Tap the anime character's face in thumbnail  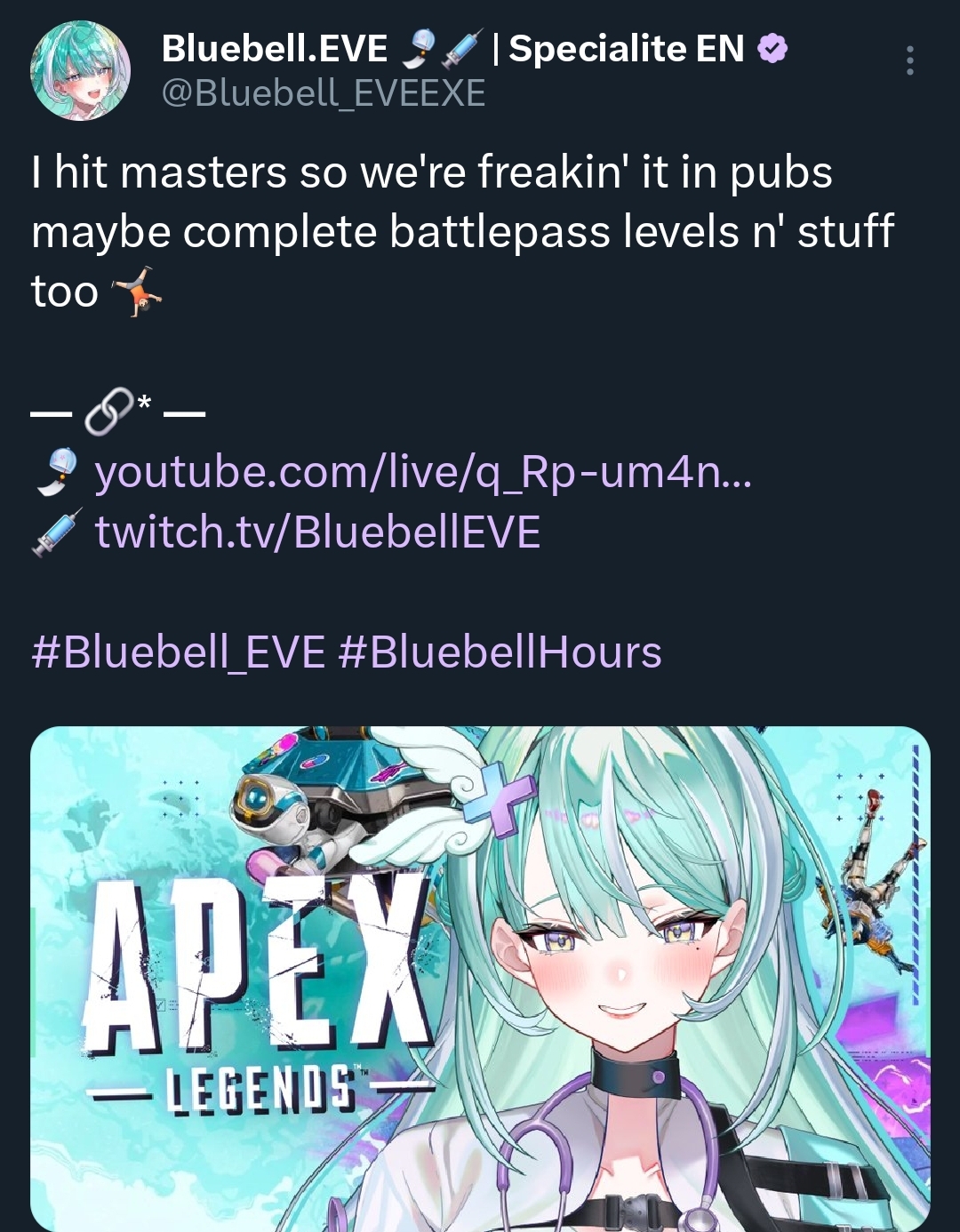click(620, 960)
